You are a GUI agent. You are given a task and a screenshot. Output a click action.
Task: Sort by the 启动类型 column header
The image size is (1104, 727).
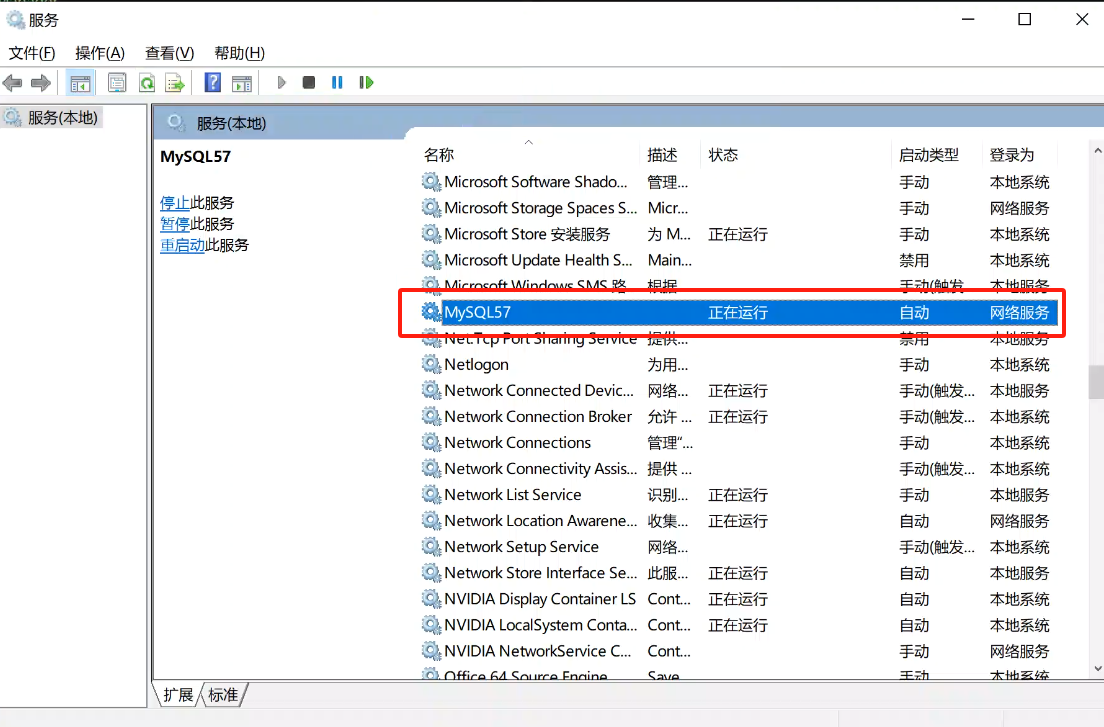[936, 155]
